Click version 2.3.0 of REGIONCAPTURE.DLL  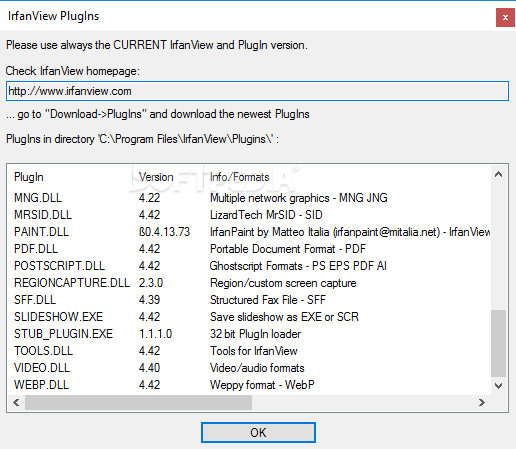click(x=151, y=283)
